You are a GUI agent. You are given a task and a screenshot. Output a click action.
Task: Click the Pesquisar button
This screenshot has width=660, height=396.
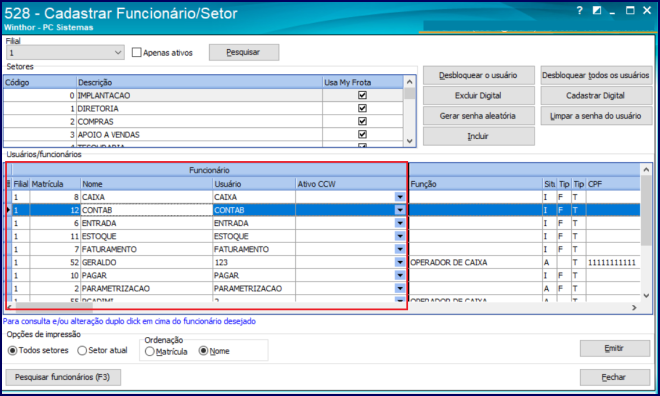pyautogui.click(x=244, y=53)
